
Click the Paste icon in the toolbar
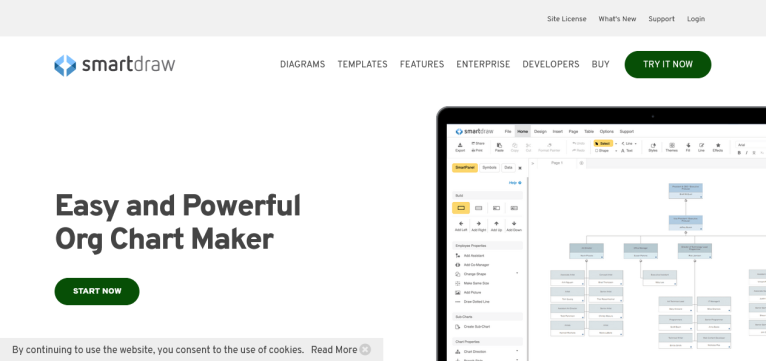pos(499,147)
